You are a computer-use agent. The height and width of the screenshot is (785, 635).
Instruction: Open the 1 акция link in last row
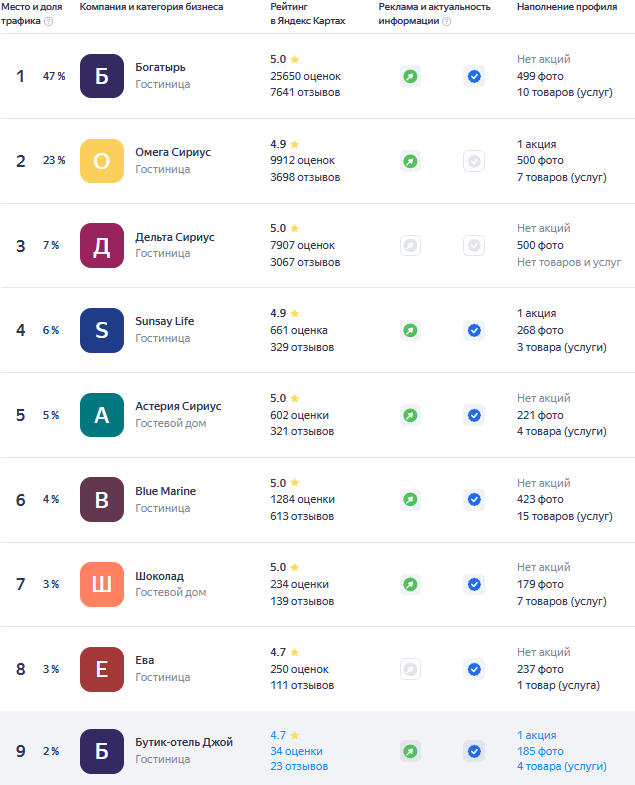tap(536, 735)
